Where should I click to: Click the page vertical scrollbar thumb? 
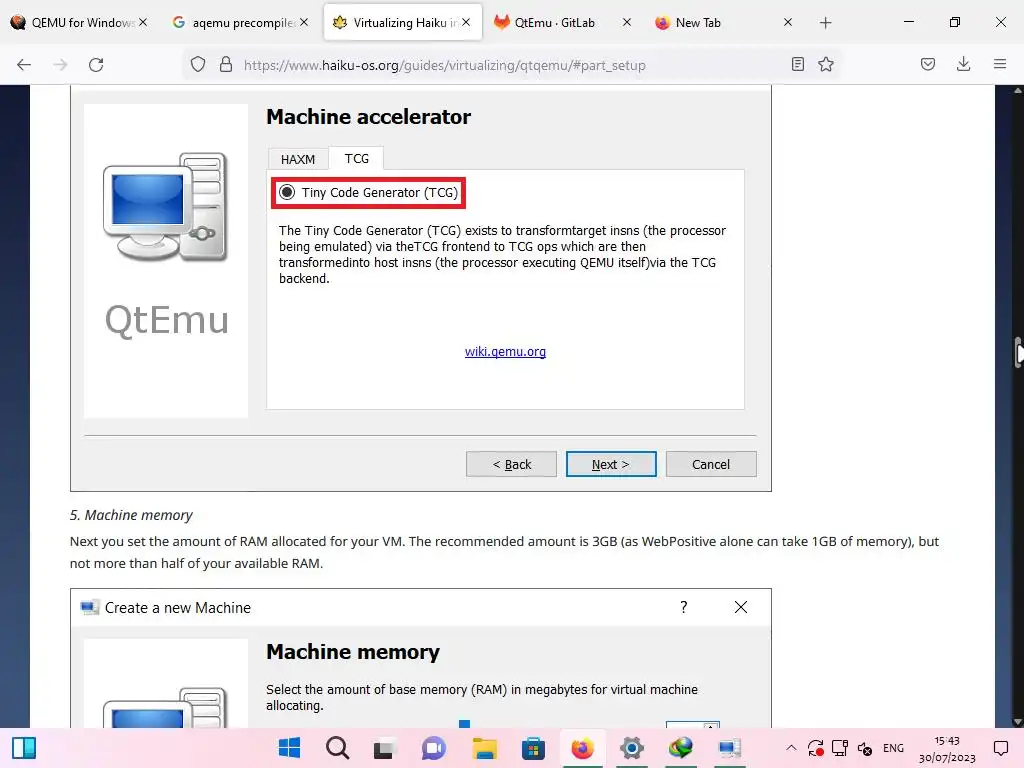[x=1018, y=353]
